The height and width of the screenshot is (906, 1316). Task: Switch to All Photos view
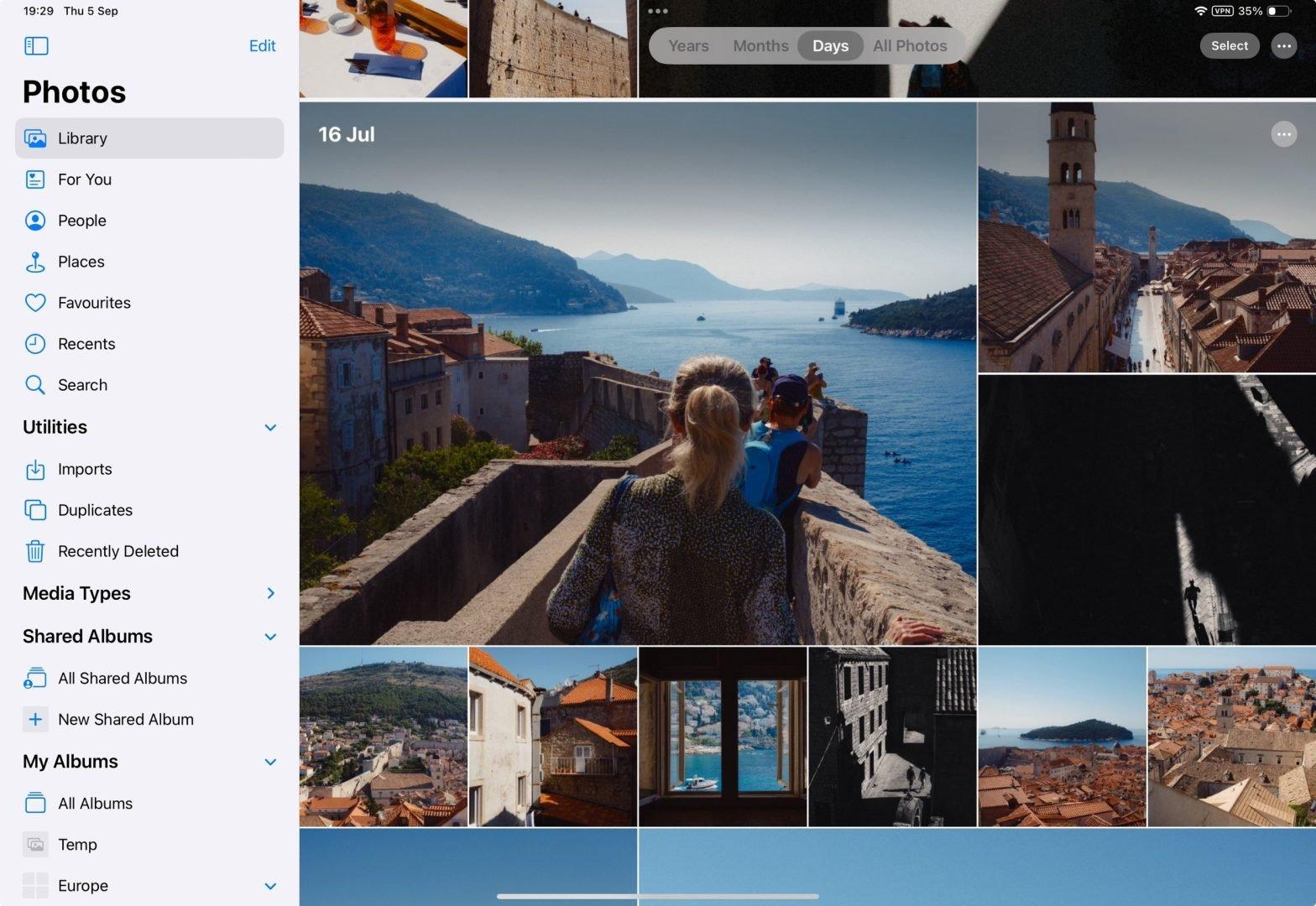point(910,46)
